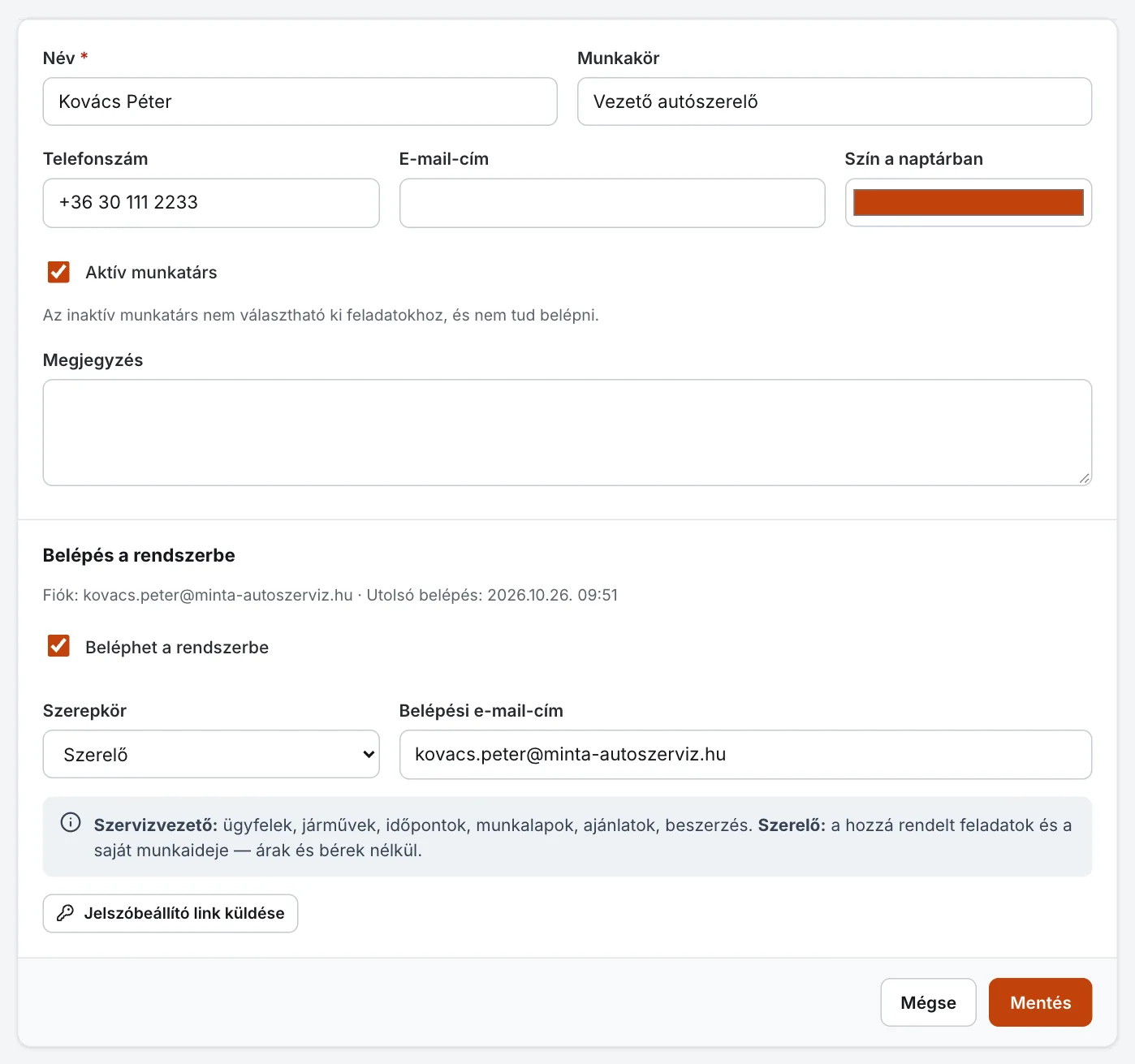Edit the Belépési e-mail-cím field
This screenshot has width=1135, height=1064.
[x=745, y=754]
